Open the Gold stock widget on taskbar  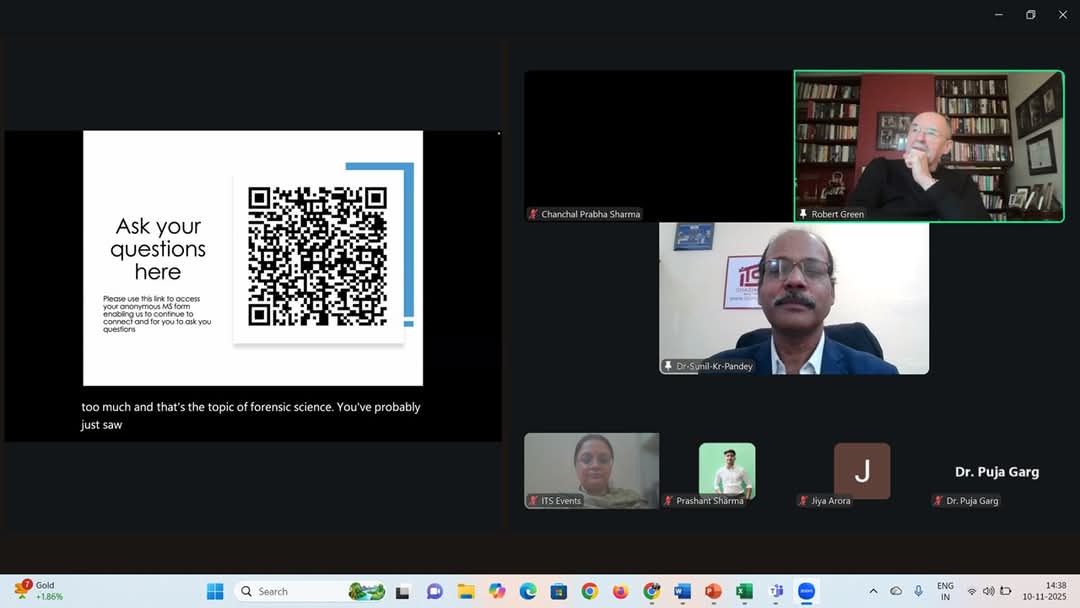coord(40,591)
